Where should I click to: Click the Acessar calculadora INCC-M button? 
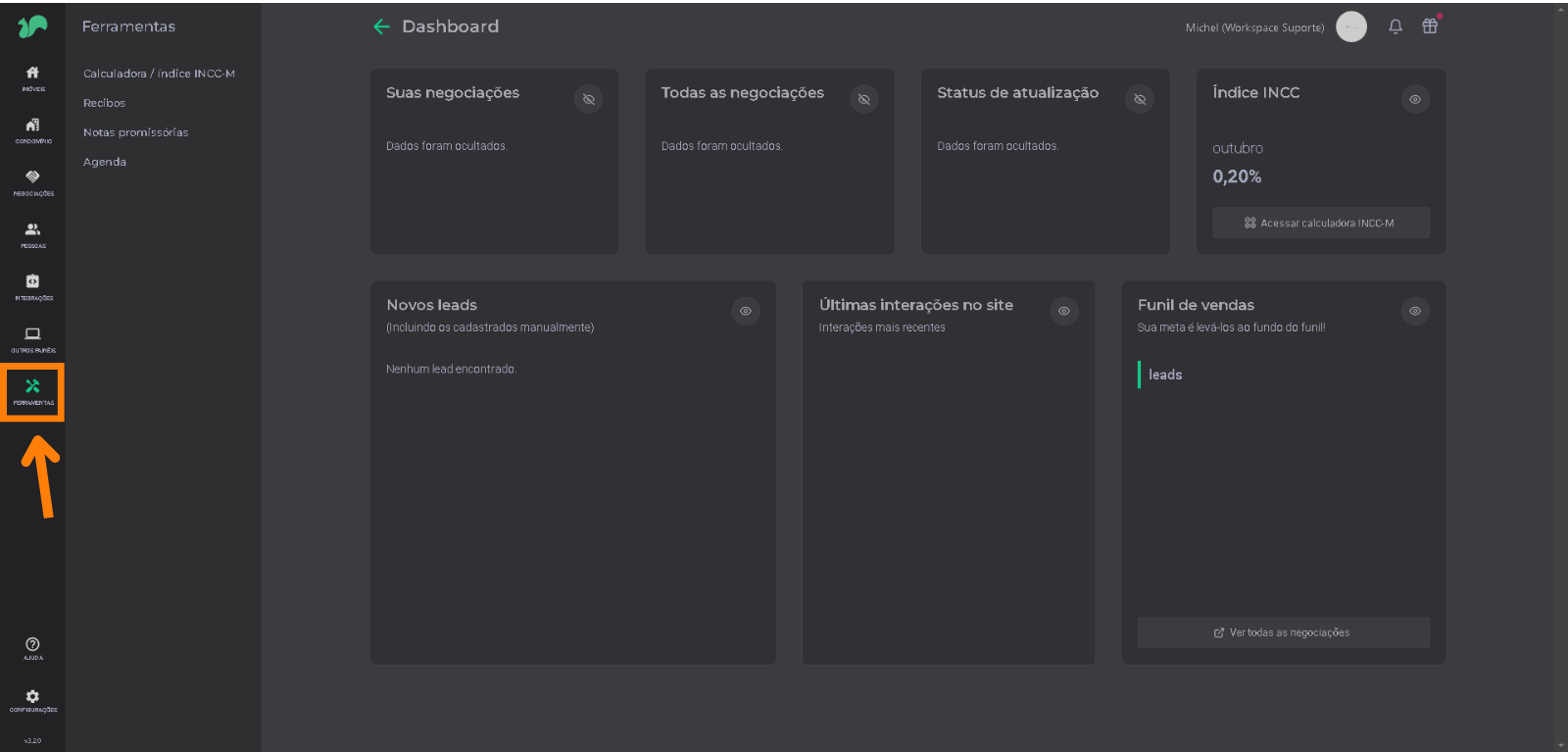[1321, 223]
